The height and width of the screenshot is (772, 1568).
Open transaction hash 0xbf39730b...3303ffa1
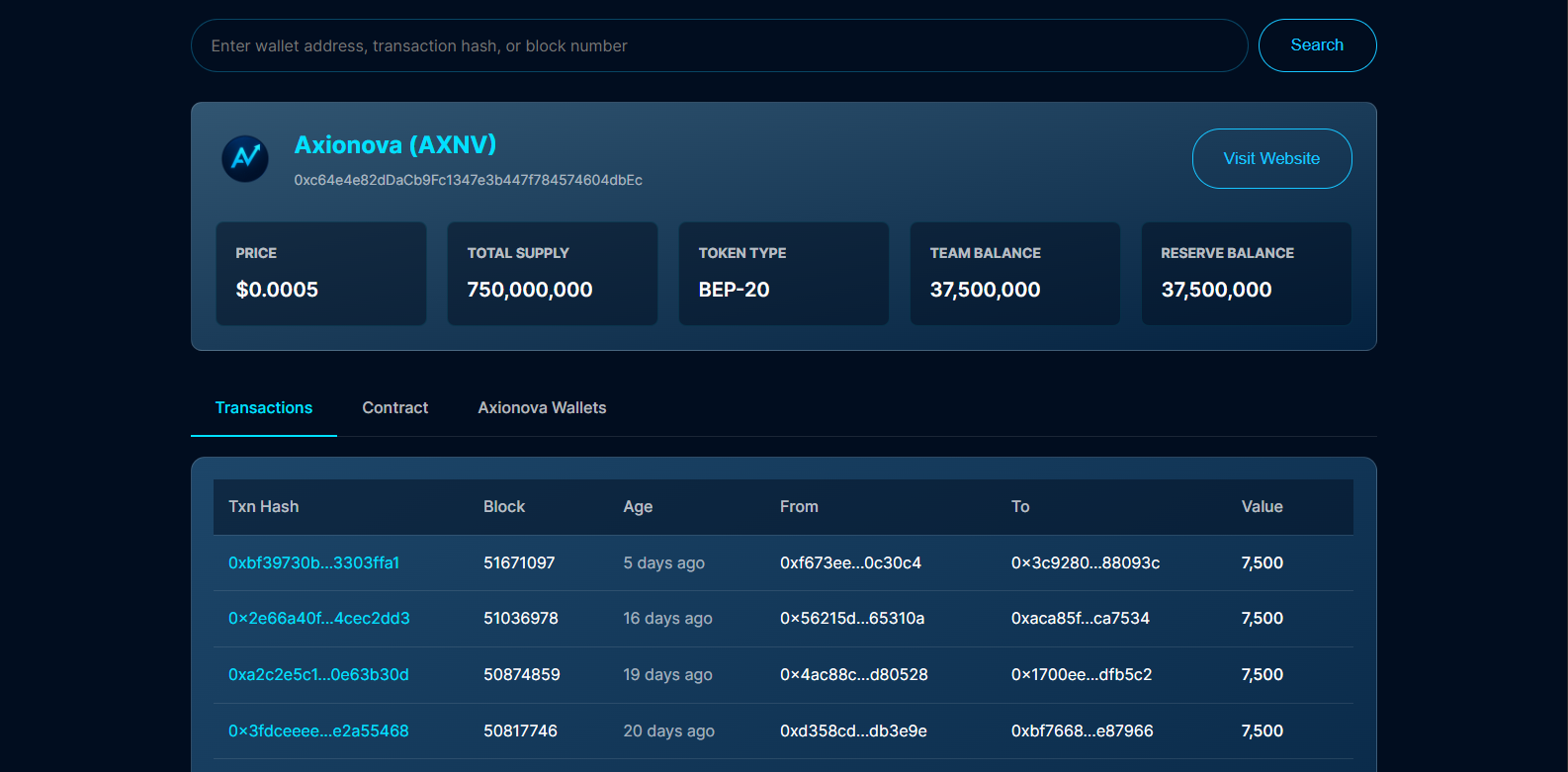coord(313,562)
